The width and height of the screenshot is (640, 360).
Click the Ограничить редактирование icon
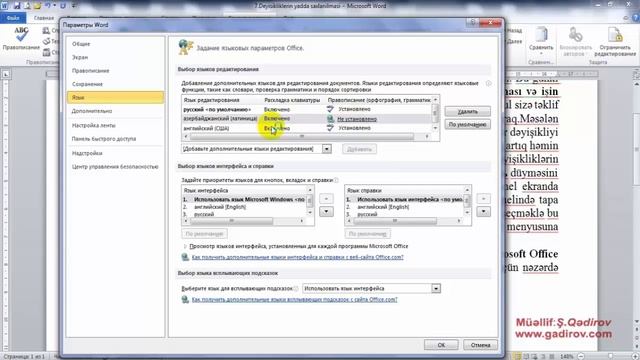point(615,35)
